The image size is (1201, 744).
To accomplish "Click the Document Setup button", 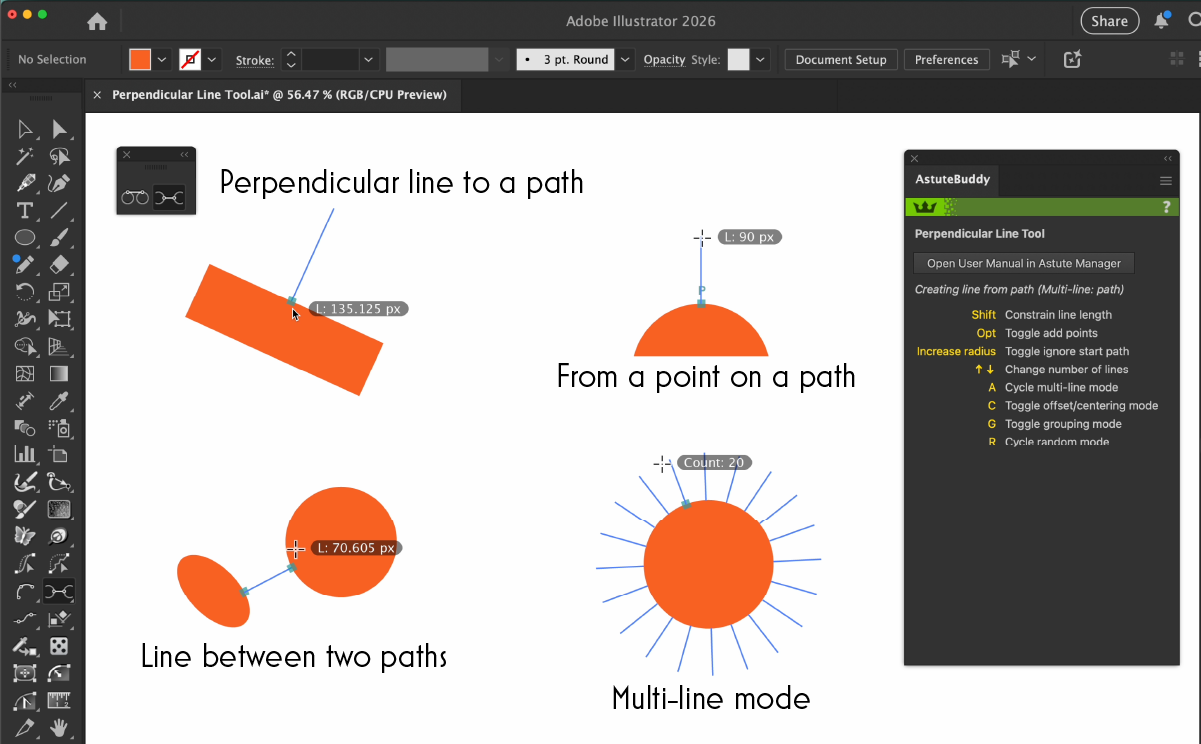I will pos(841,60).
